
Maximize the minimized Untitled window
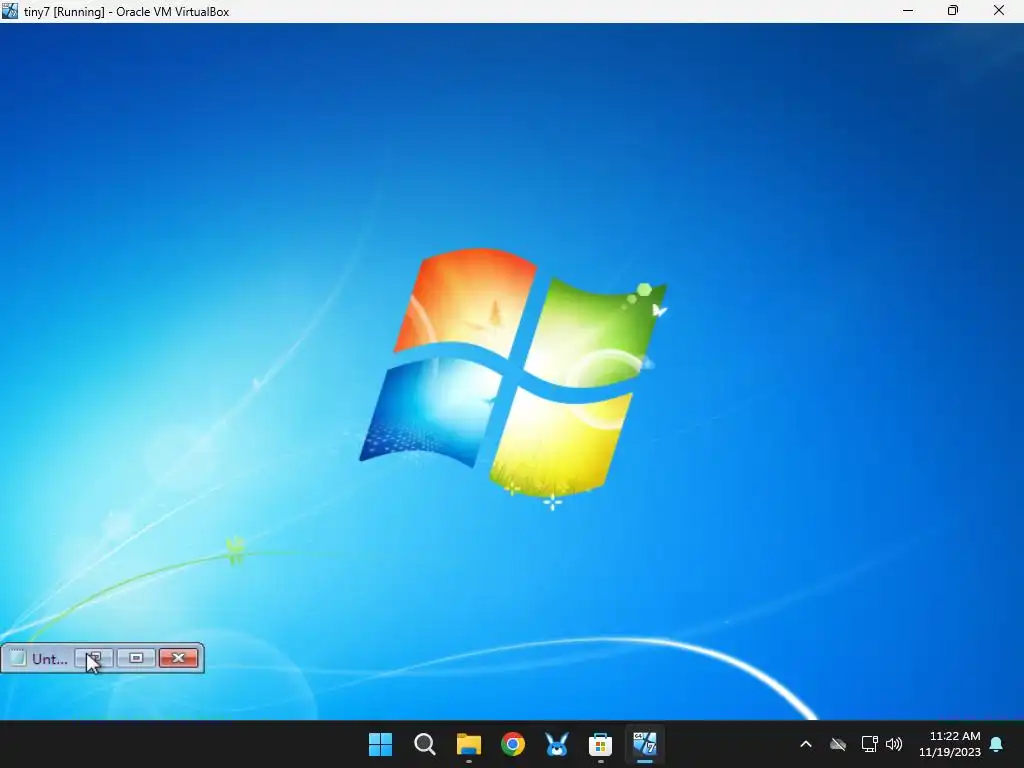[x=136, y=658]
